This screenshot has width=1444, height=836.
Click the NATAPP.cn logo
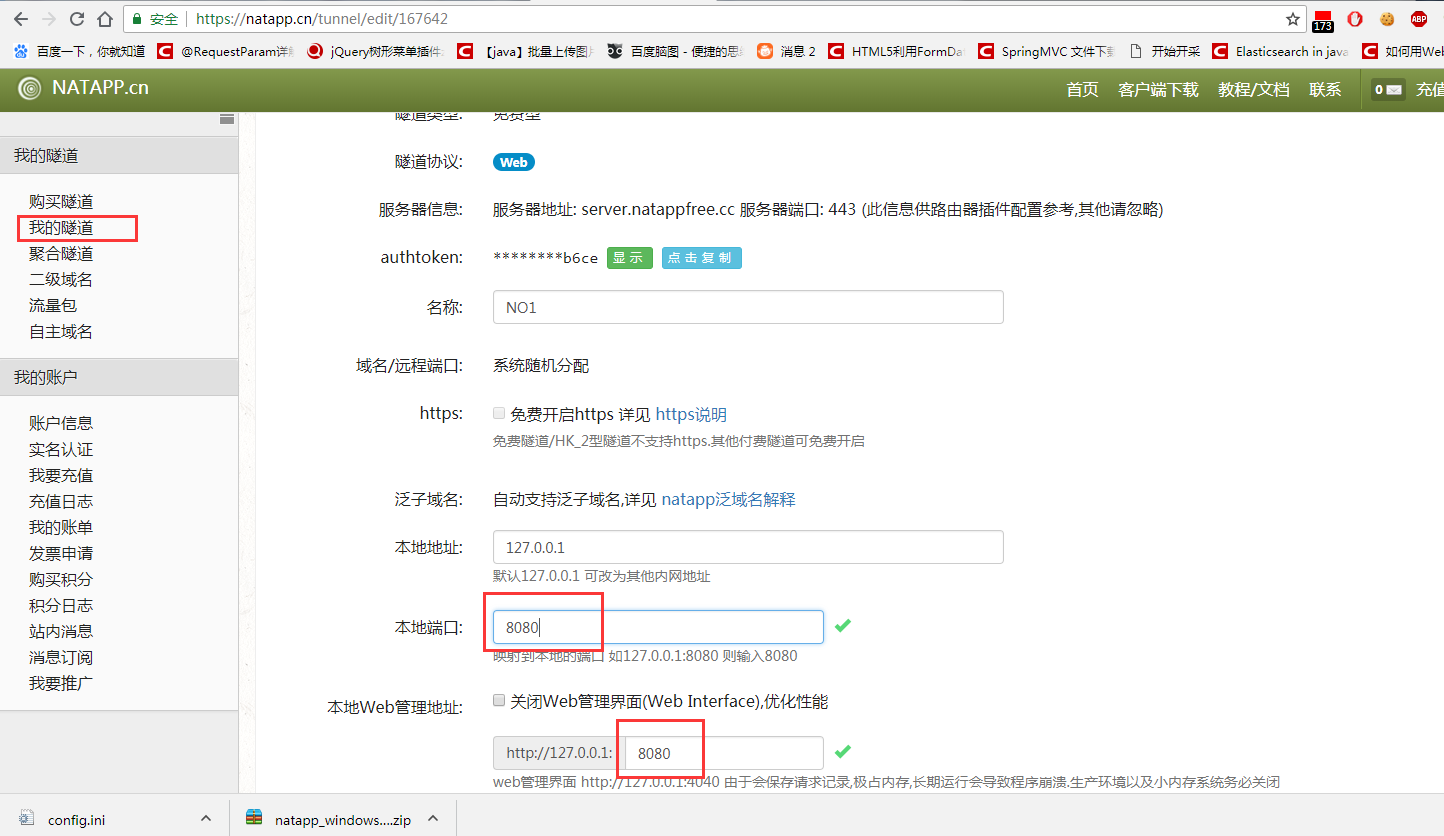pos(84,88)
